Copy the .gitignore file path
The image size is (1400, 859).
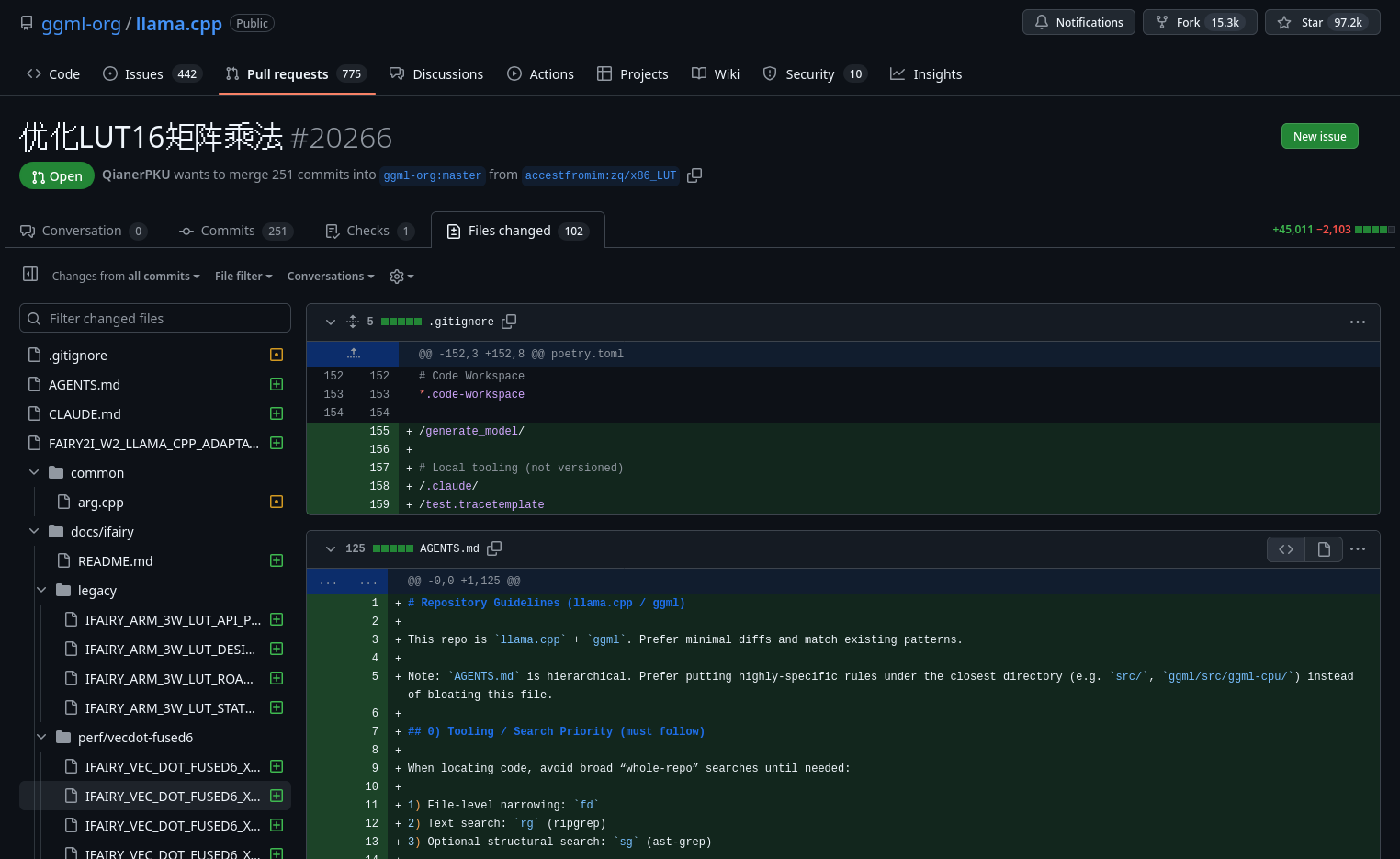click(509, 322)
